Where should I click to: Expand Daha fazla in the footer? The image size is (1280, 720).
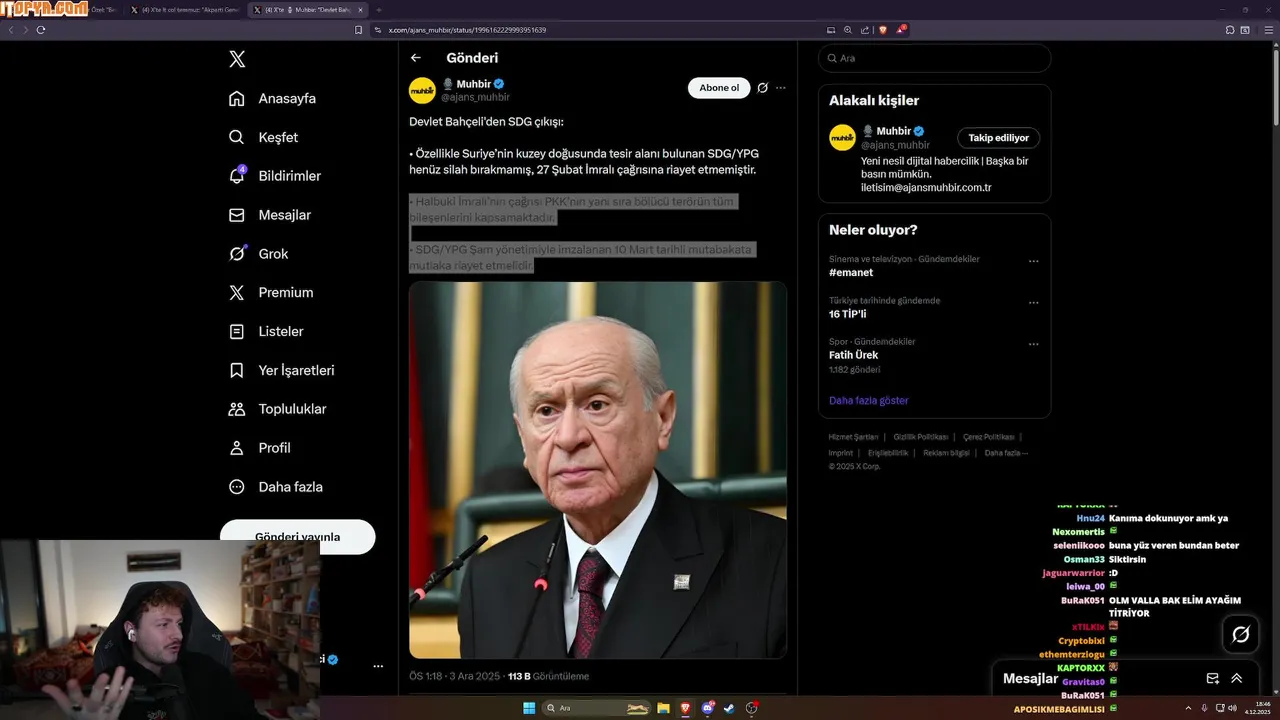coord(1006,453)
